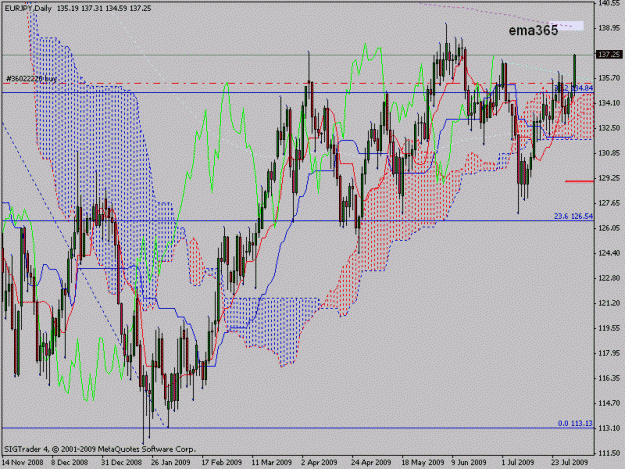
Task: Click the 117.95 price axis label
Action: click(x=609, y=353)
